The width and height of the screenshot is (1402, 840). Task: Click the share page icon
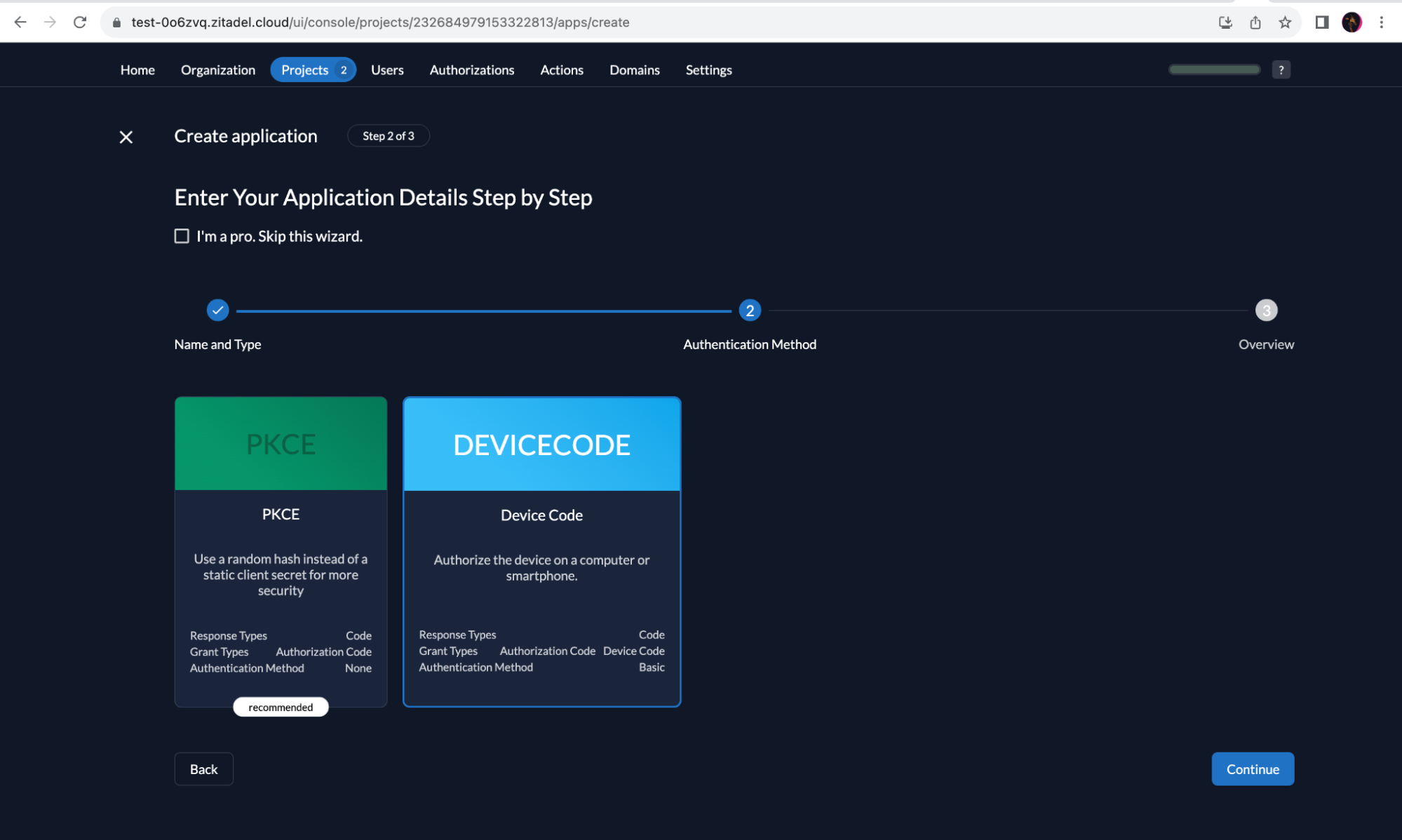point(1255,22)
